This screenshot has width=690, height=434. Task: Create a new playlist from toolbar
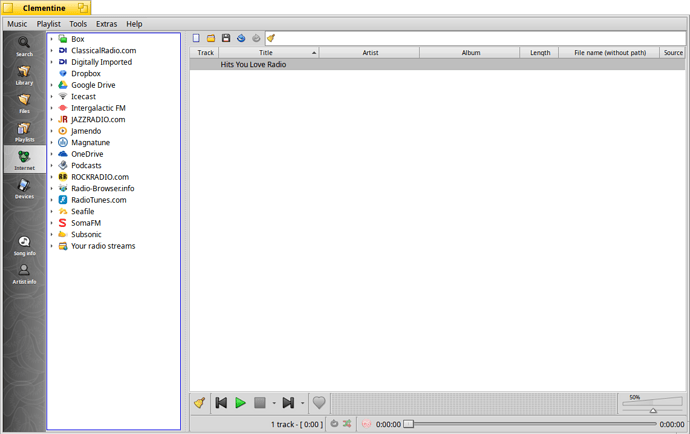(x=196, y=38)
